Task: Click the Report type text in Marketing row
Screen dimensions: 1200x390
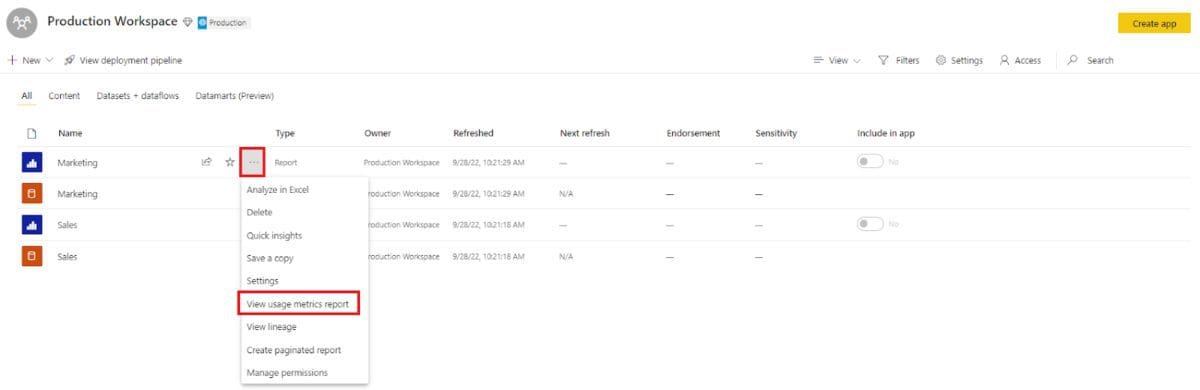Action: (x=286, y=162)
